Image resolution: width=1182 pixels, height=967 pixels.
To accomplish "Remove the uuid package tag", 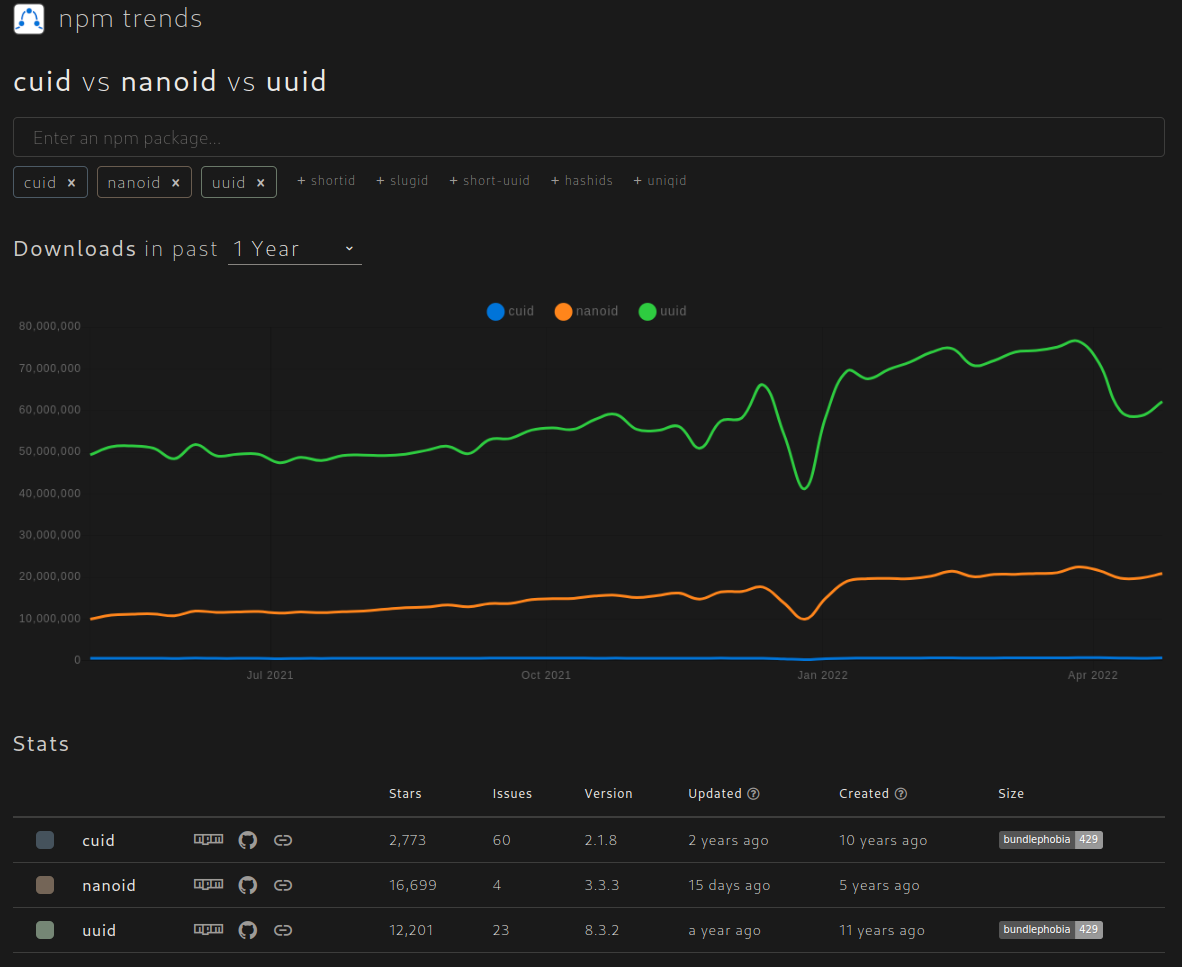I will (261, 182).
